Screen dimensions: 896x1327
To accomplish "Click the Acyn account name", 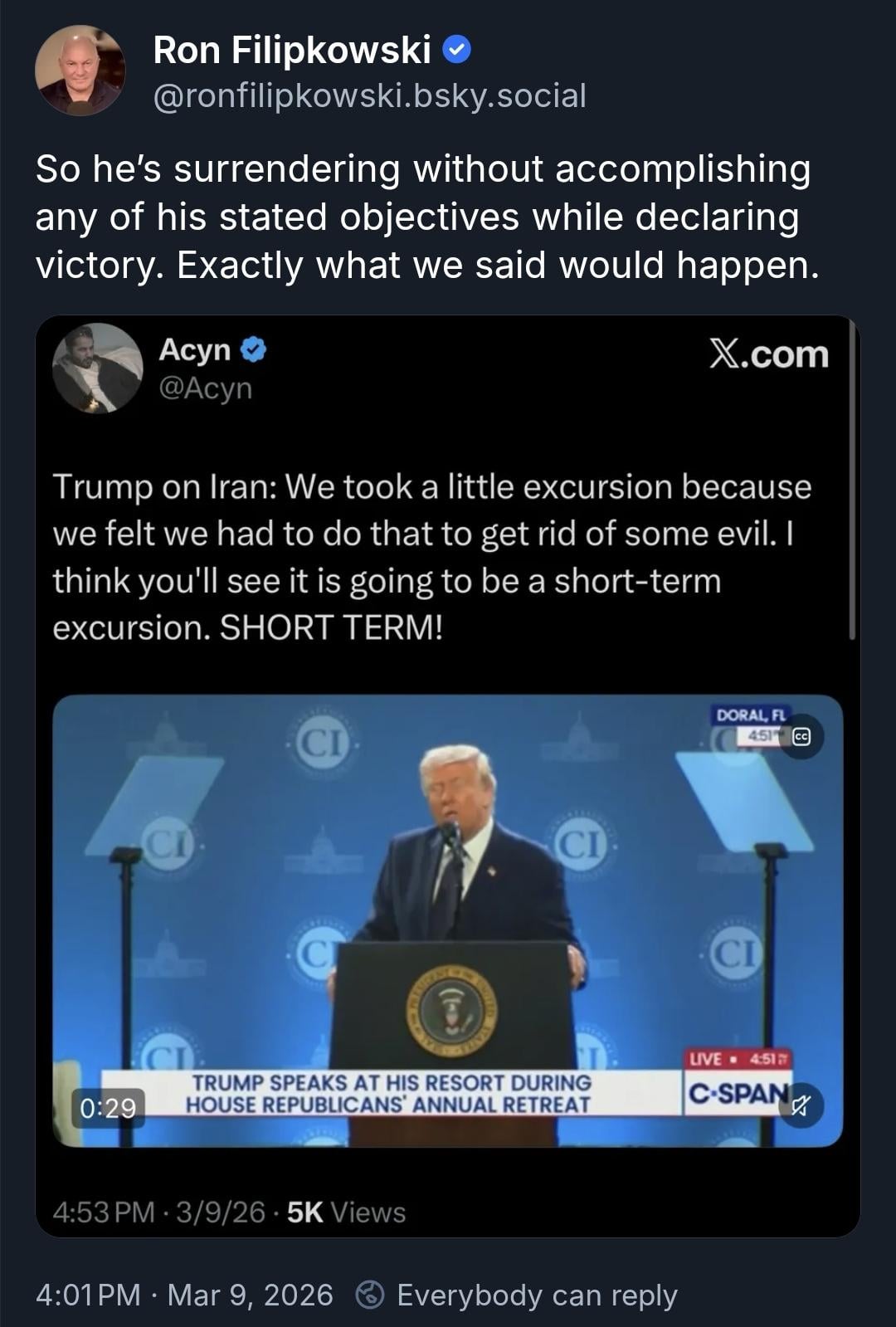I will (195, 349).
